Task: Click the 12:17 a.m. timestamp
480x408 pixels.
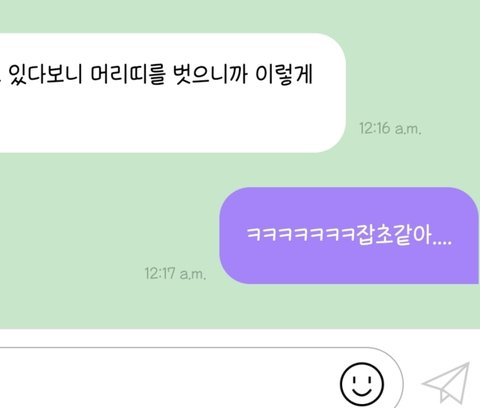Action: 175,273
